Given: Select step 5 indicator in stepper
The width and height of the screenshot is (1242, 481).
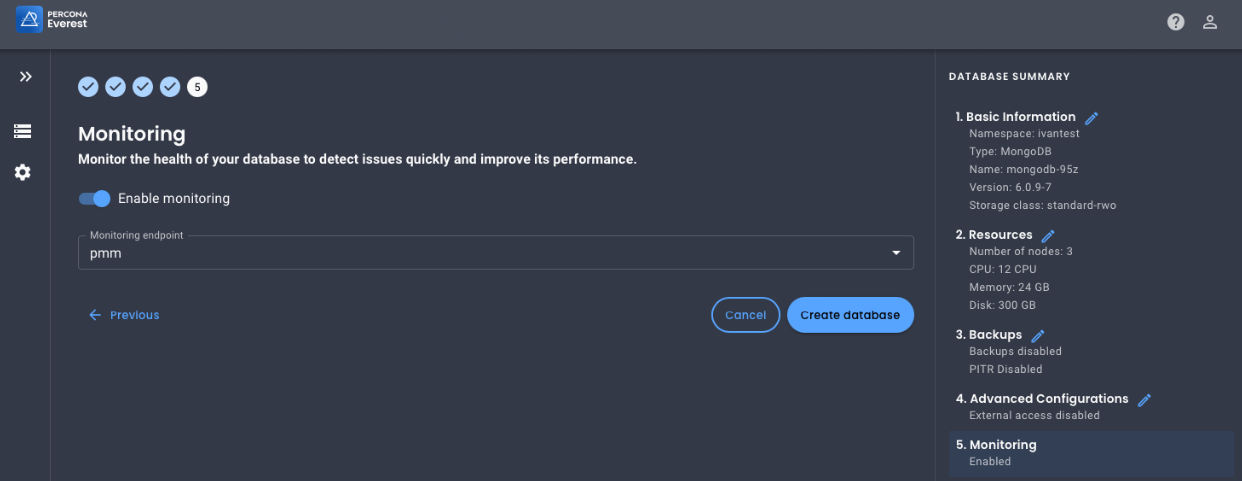Looking at the screenshot, I should tap(197, 87).
